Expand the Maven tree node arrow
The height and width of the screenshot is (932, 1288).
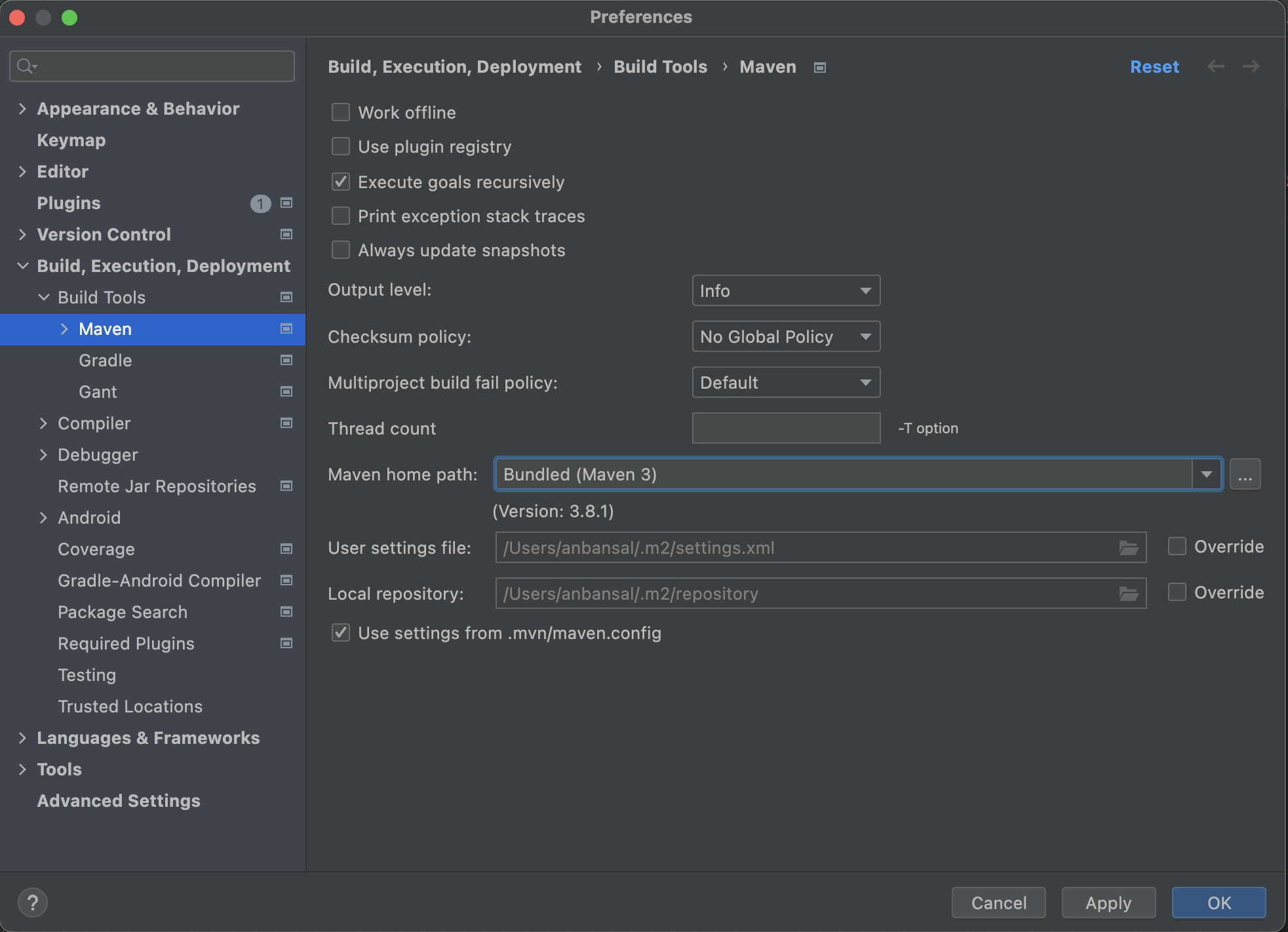64,329
